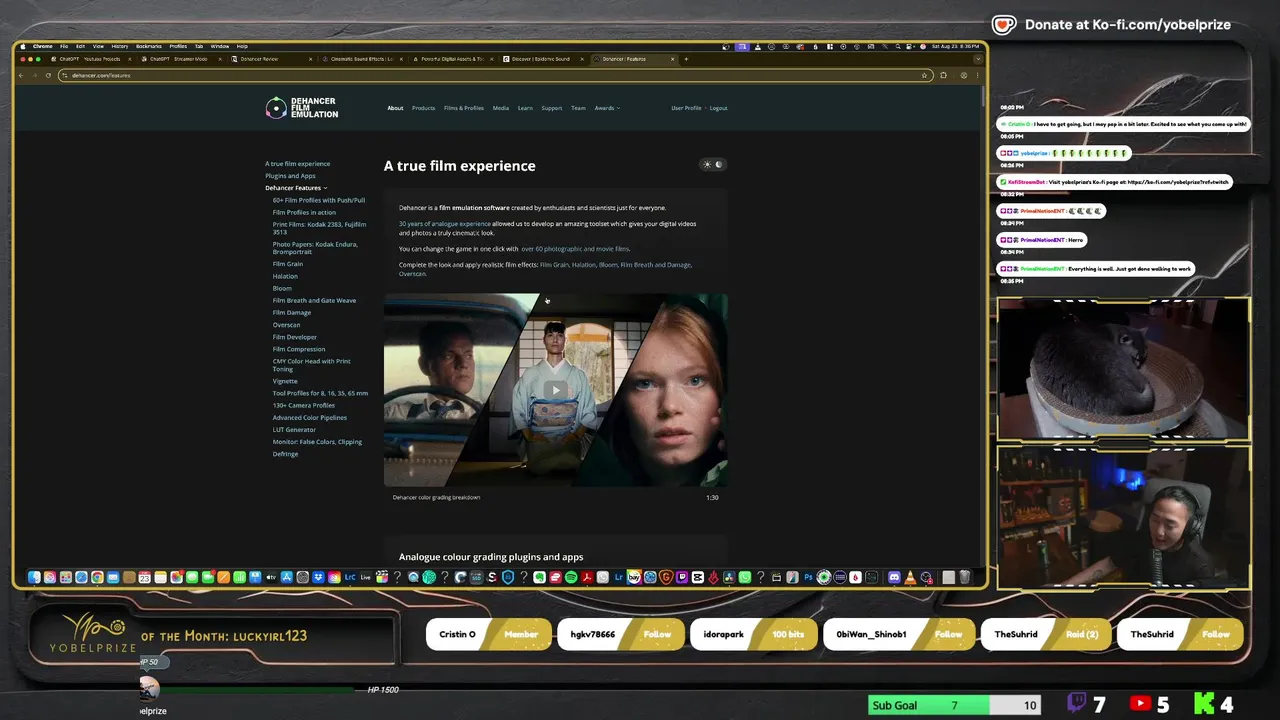The height and width of the screenshot is (720, 1280).
Task: Open Discord from the Dock
Action: (x=894, y=577)
